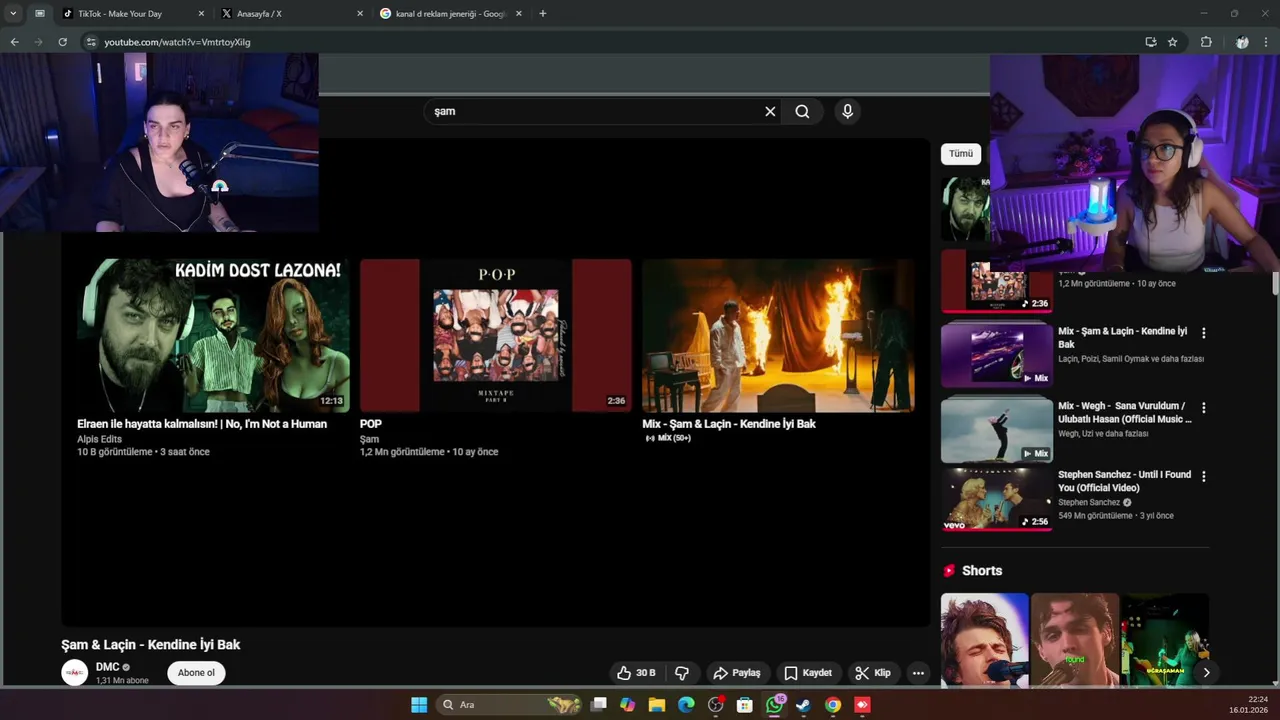Click the browser address bar URL
Image resolution: width=1280 pixels, height=720 pixels.
click(x=177, y=42)
